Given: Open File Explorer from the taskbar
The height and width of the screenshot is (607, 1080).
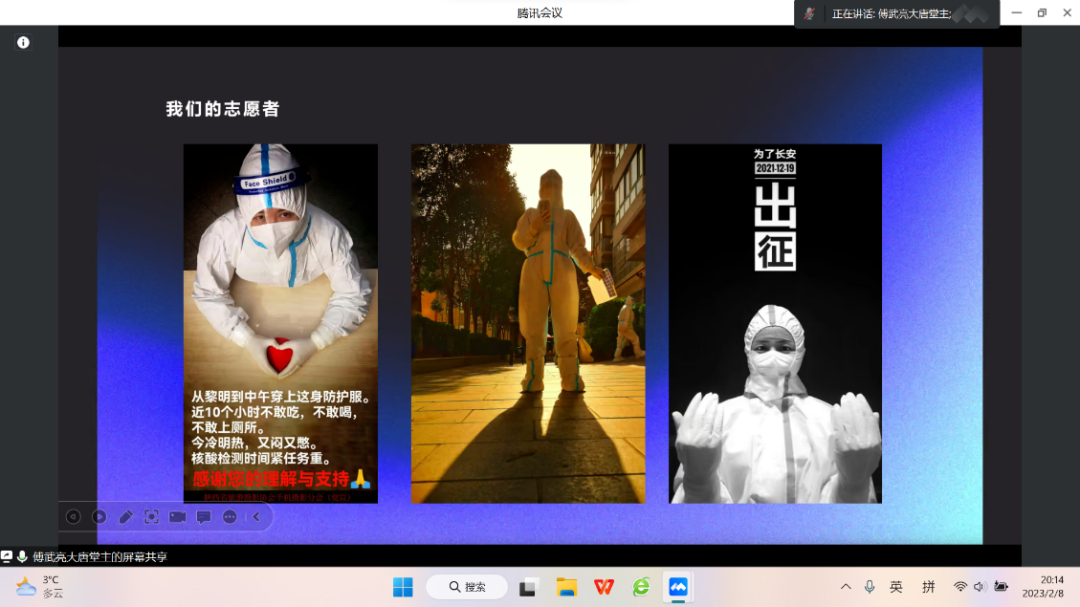Looking at the screenshot, I should pos(567,587).
